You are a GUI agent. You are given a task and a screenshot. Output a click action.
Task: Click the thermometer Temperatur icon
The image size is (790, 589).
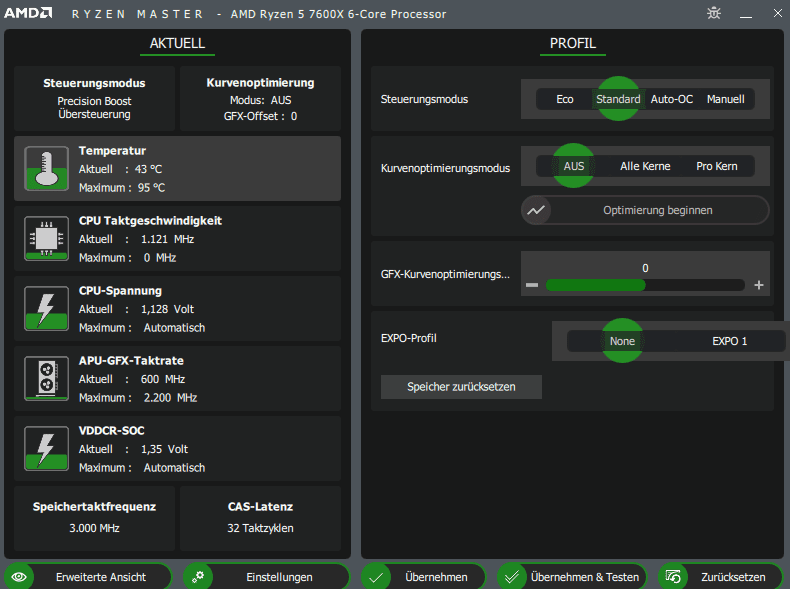tap(46, 168)
